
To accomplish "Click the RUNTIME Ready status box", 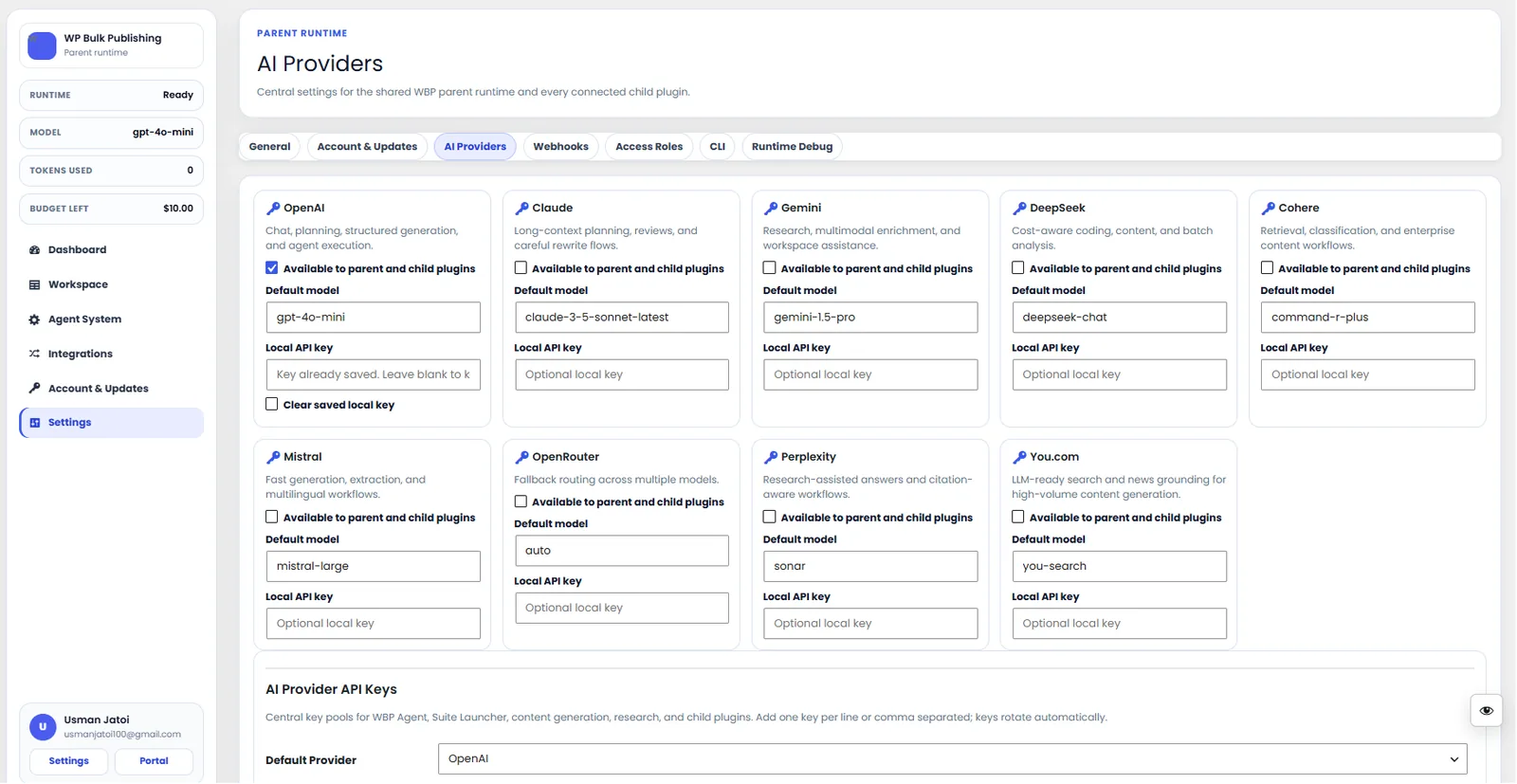I will coord(111,95).
